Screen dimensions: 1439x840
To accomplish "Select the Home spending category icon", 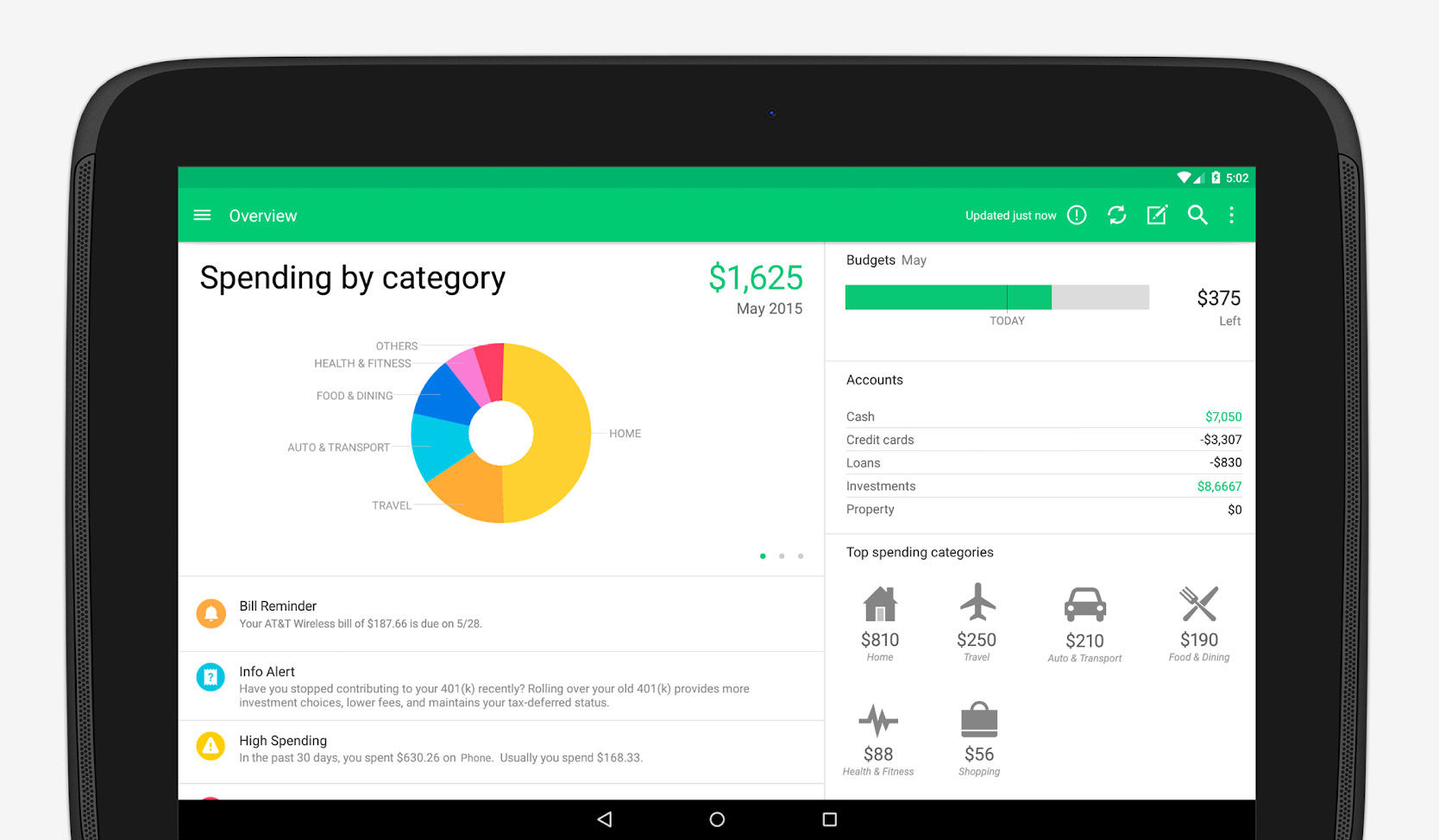I will coord(879,605).
